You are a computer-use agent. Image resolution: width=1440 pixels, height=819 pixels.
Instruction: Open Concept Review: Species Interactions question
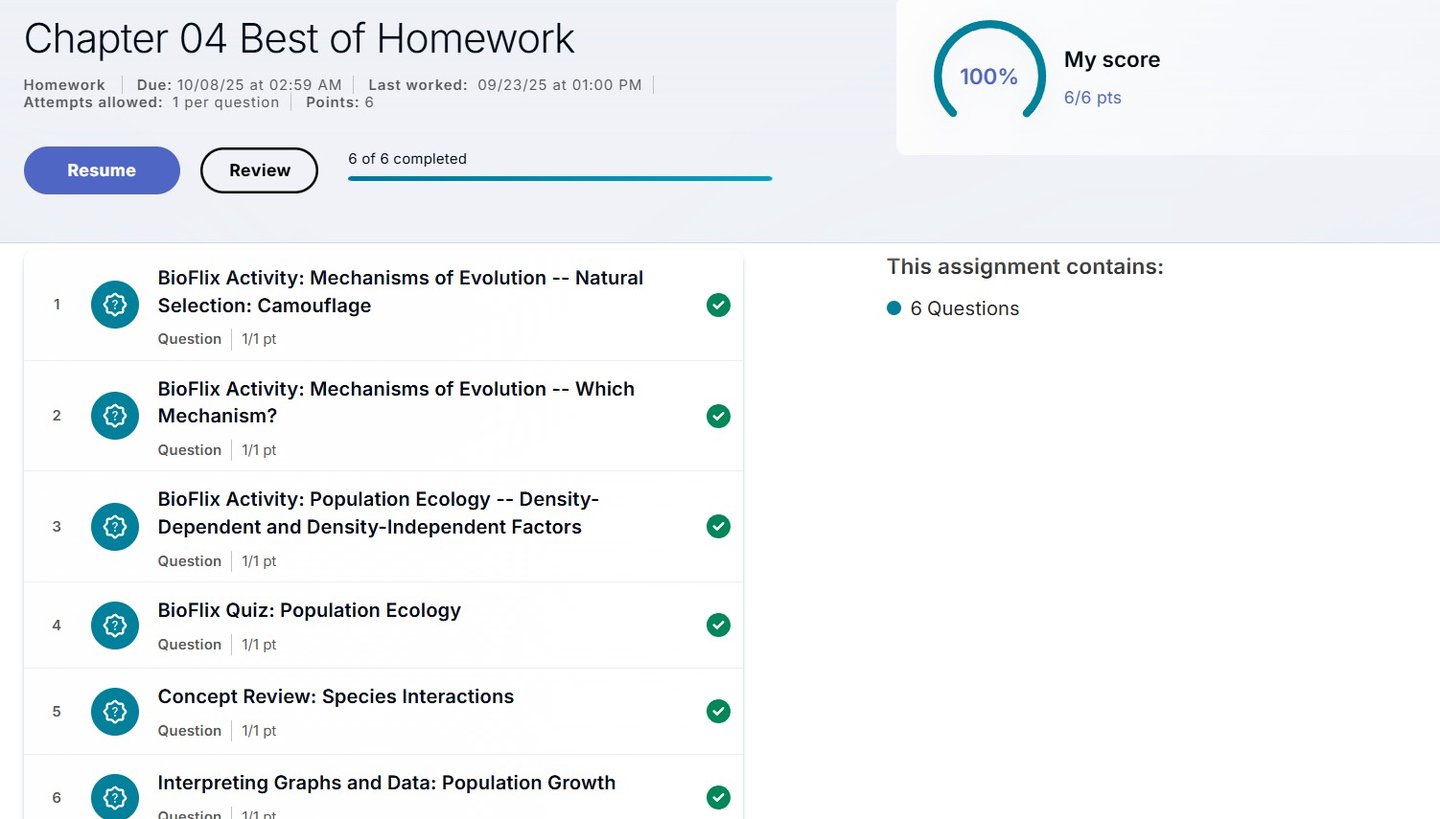coord(336,696)
